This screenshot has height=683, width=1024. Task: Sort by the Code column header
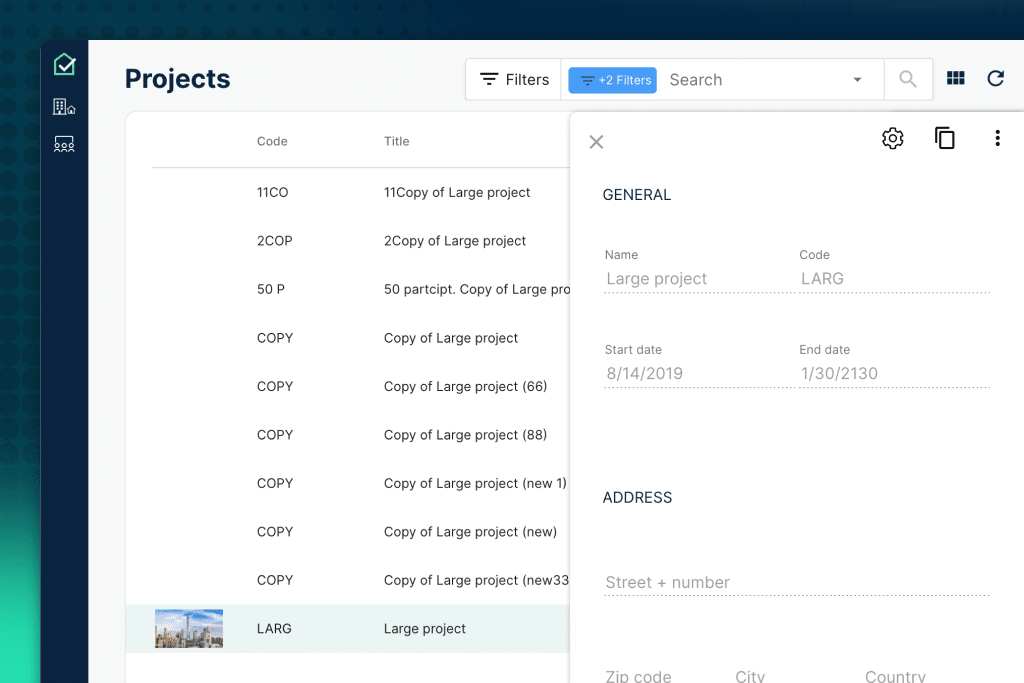[x=272, y=141]
